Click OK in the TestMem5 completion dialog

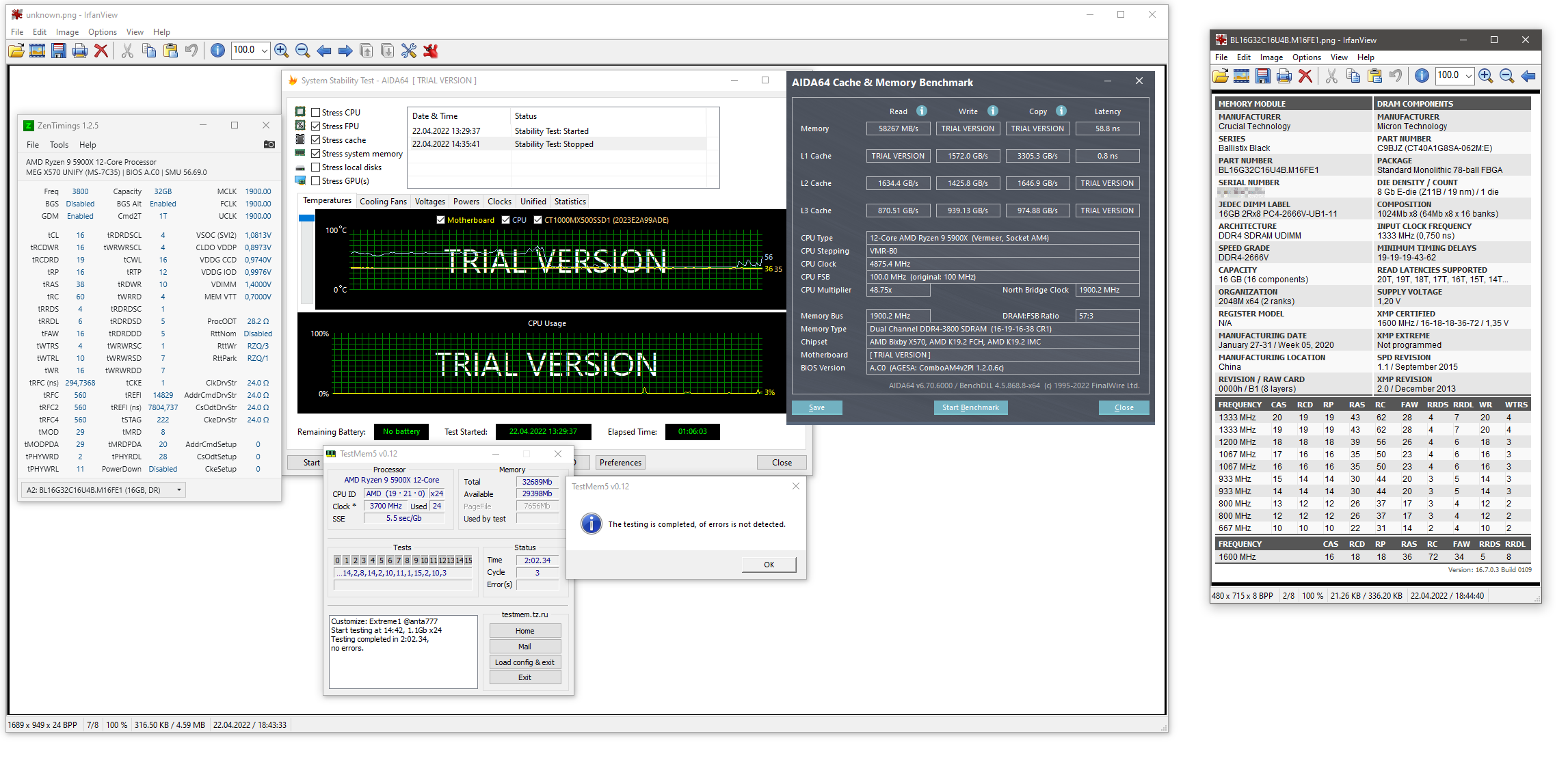[769, 565]
